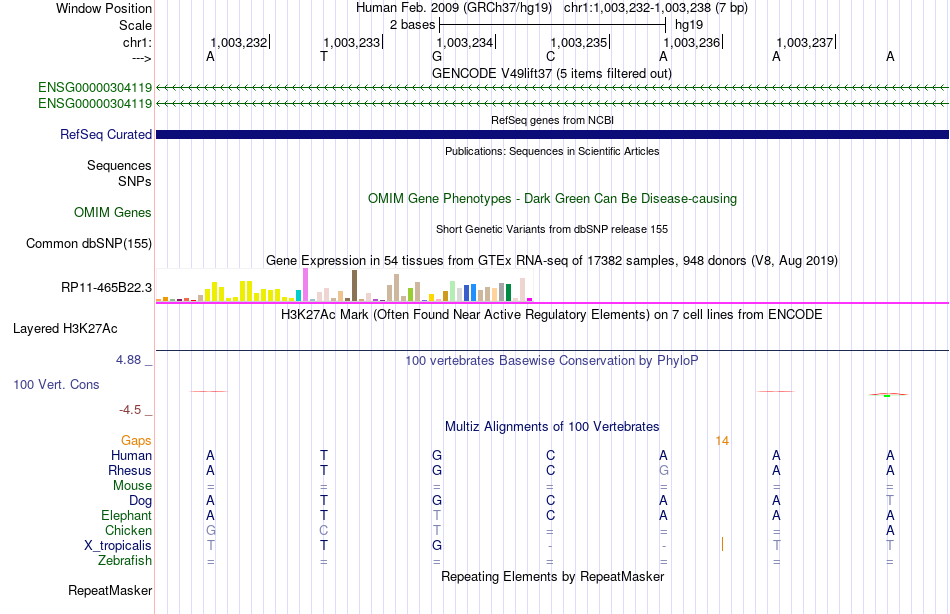This screenshot has width=950, height=614.
Task: Click the faded C in Chicken row
Action: [x=324, y=530]
